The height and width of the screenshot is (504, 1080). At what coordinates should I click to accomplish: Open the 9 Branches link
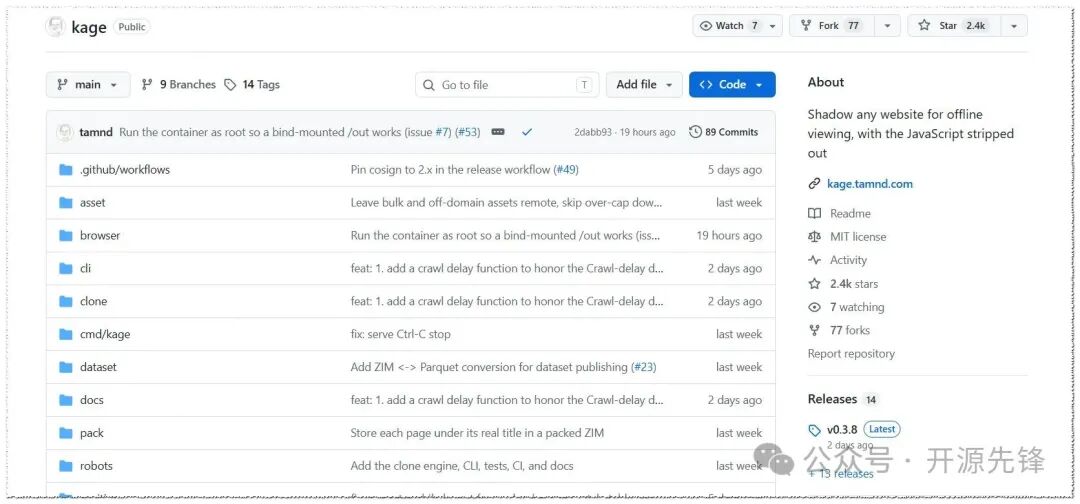click(178, 85)
